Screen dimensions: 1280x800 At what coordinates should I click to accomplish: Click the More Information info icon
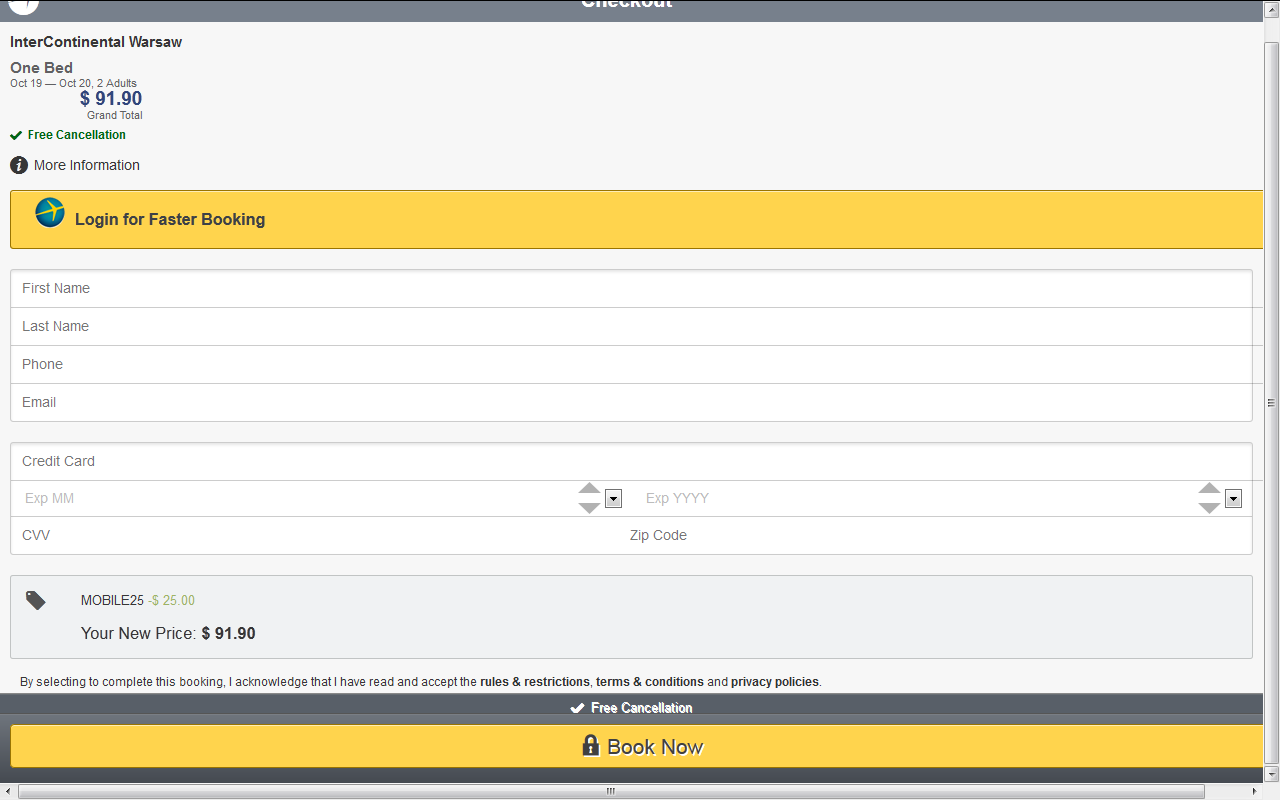(19, 165)
